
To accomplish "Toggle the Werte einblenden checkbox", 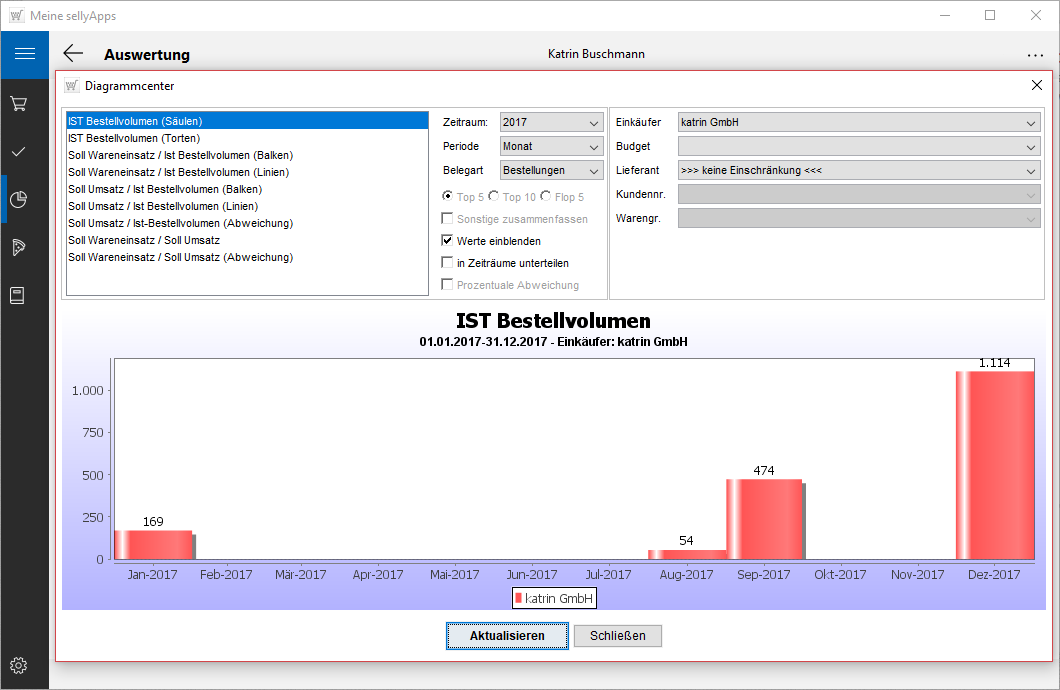I will coord(448,241).
